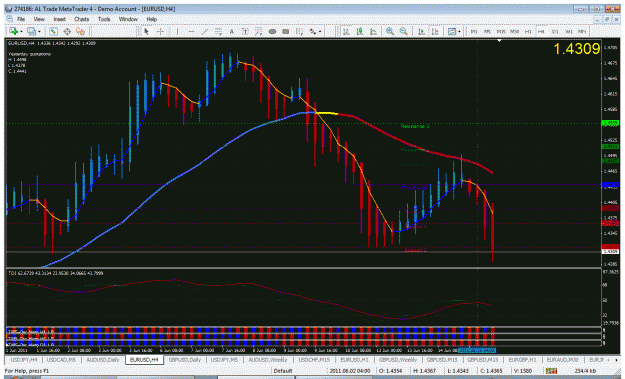Expand the Profiles dropdown arrow
Screen dimensions: 625x379
click(39, 31)
